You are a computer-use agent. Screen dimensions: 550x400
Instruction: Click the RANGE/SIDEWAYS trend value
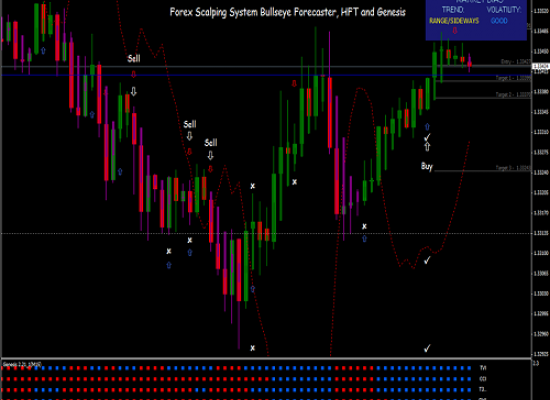click(x=454, y=21)
